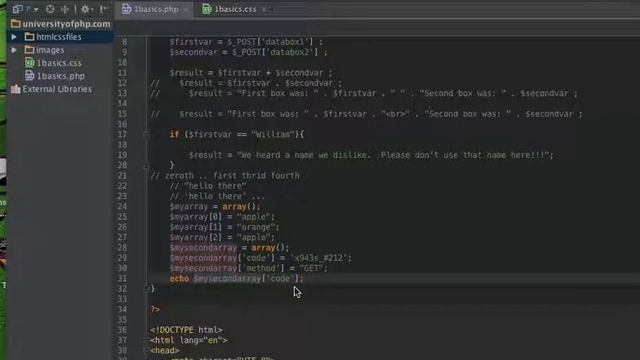Click the scroll from source target icon
This screenshot has height=360, width=640.
pos(50,9)
